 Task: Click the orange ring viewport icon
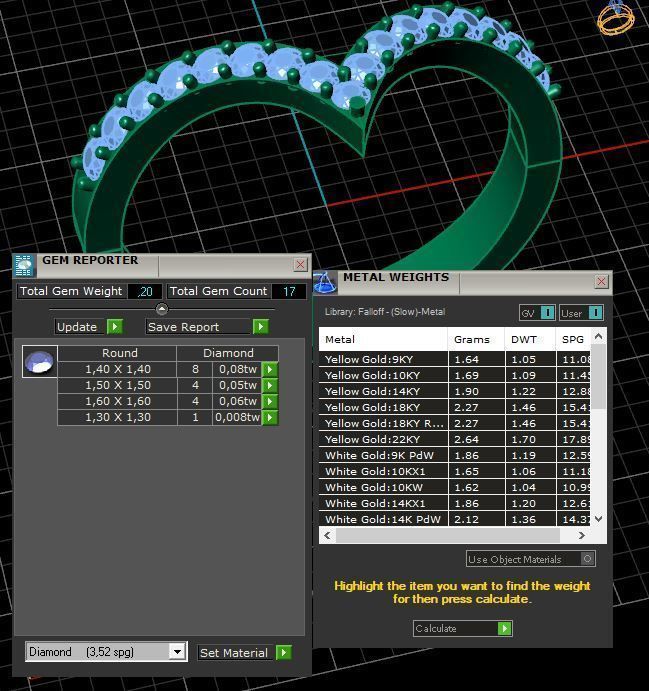click(x=616, y=17)
